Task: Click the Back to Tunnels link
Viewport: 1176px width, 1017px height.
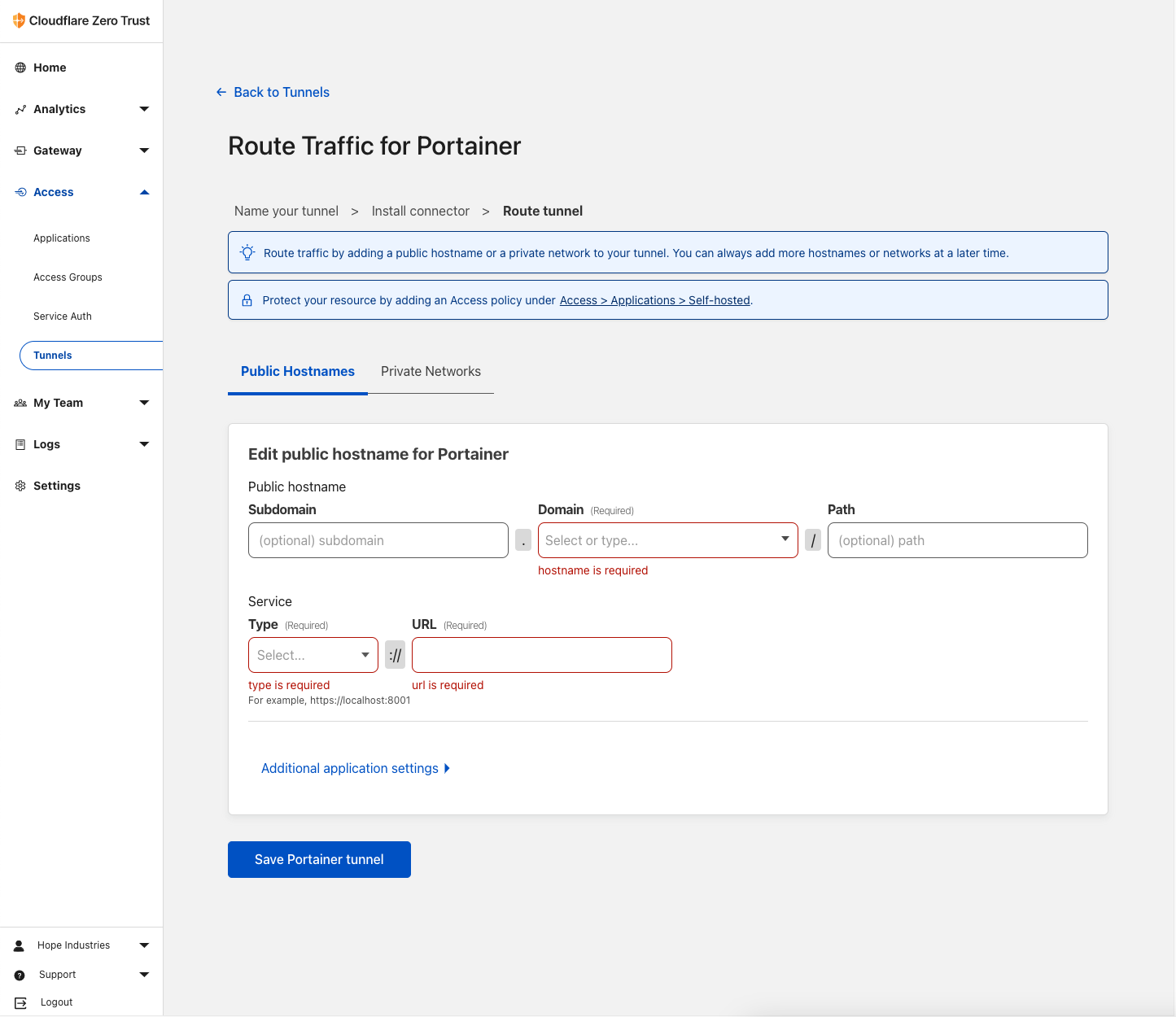Action: pyautogui.click(x=273, y=92)
